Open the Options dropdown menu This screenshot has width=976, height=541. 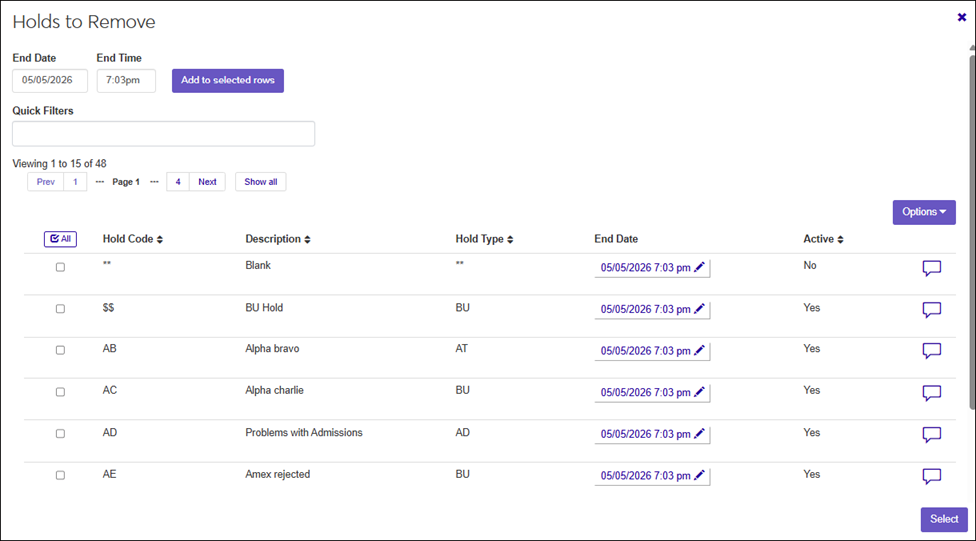924,212
